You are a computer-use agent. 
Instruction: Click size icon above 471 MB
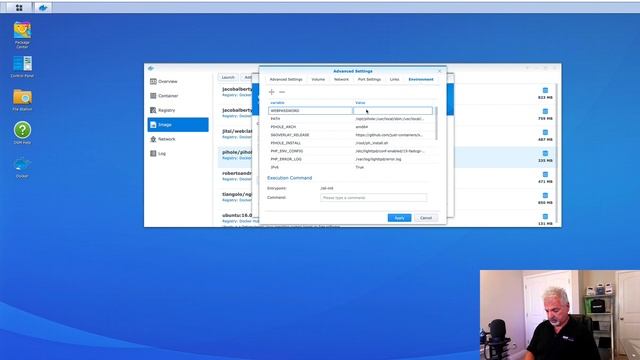(x=545, y=174)
